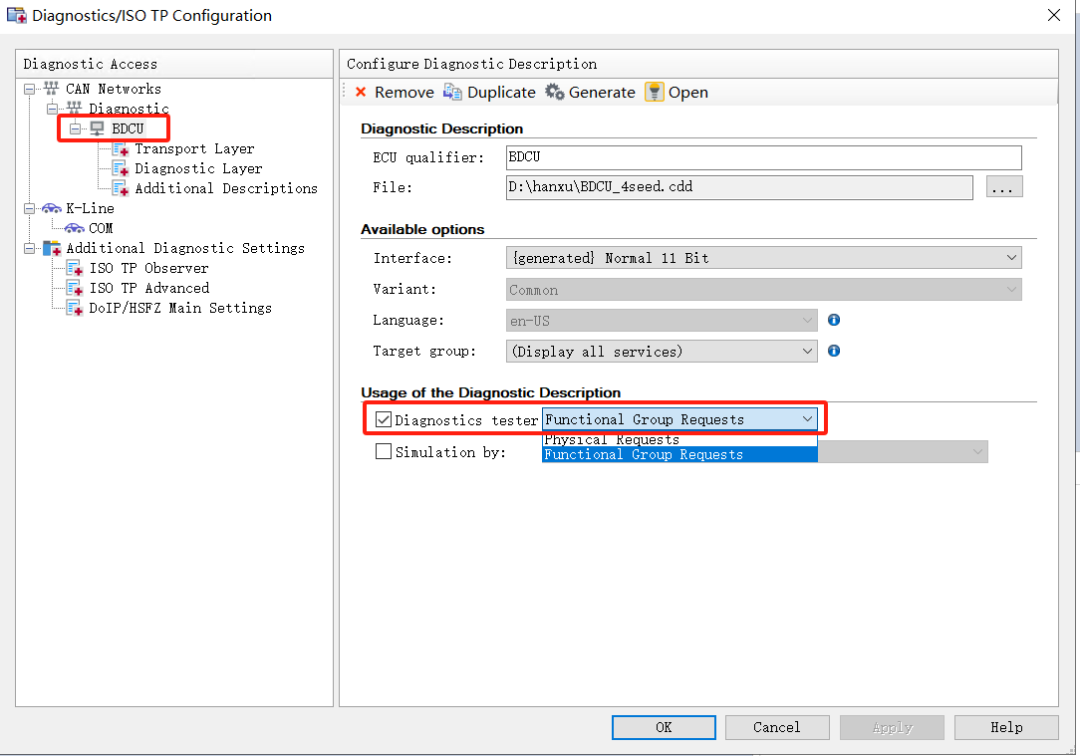Click the ECU qualifier text field
Screen dimensions: 1080x756
tap(763, 157)
